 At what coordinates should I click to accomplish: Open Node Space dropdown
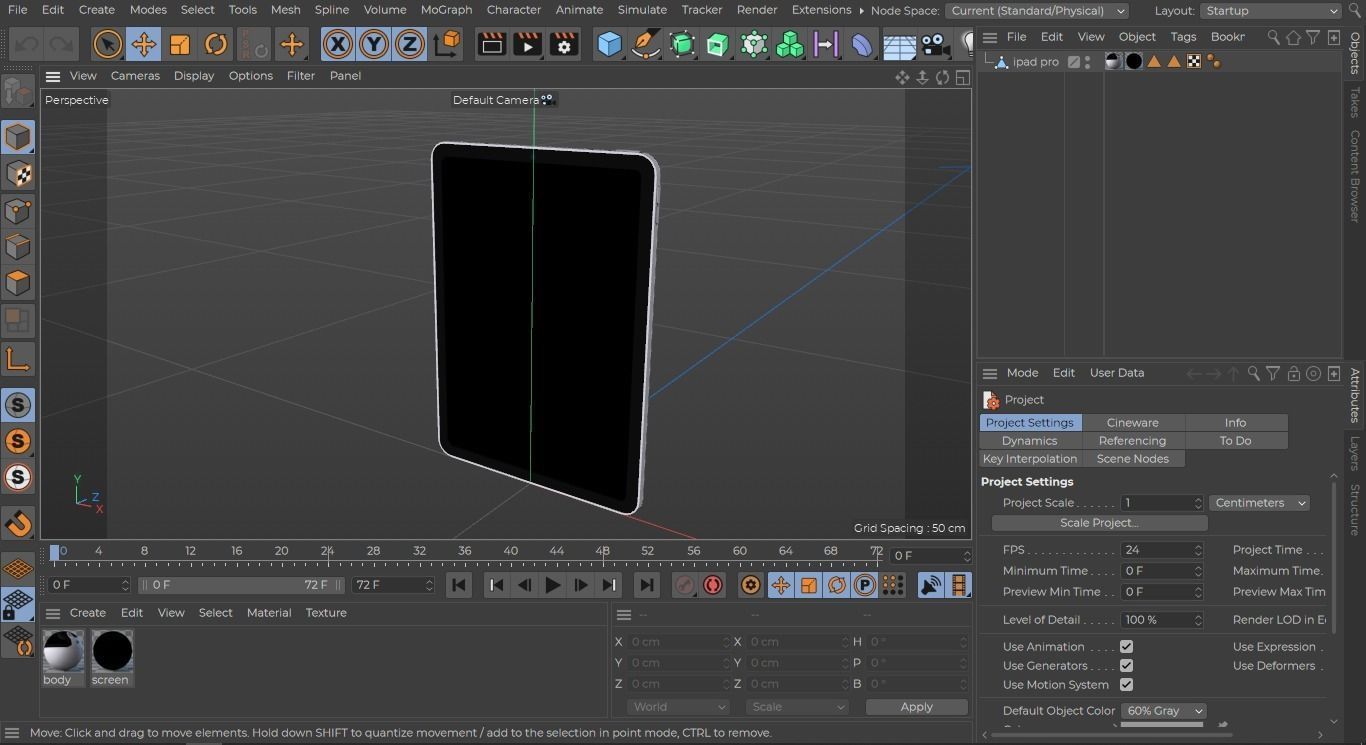pos(1037,11)
